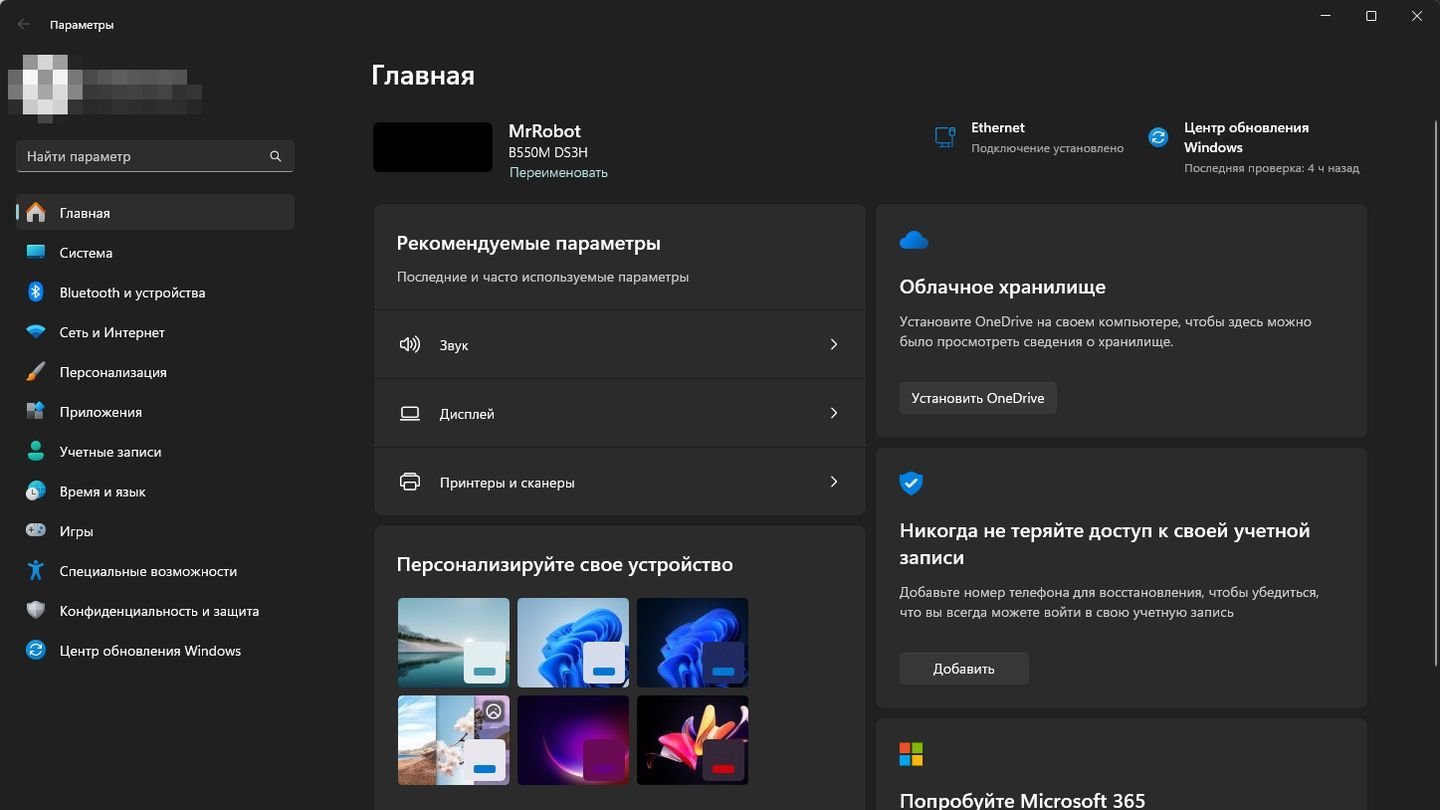Click the Home (Главная) house icon in sidebar
This screenshot has height=810, width=1440.
click(x=36, y=213)
